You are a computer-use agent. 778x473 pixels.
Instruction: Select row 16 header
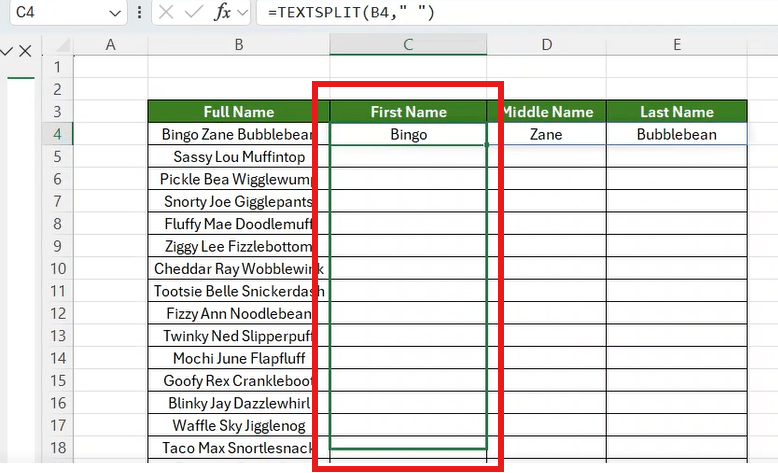[58, 403]
